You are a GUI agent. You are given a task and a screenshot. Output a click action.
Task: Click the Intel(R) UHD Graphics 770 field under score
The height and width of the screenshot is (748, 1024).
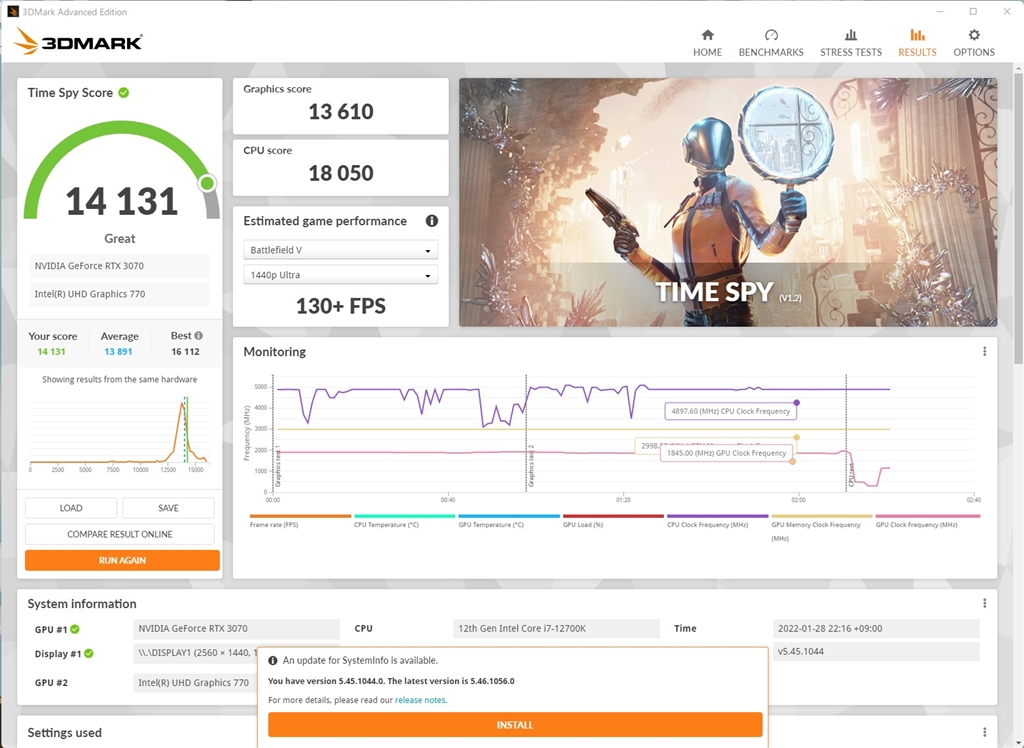[120, 294]
